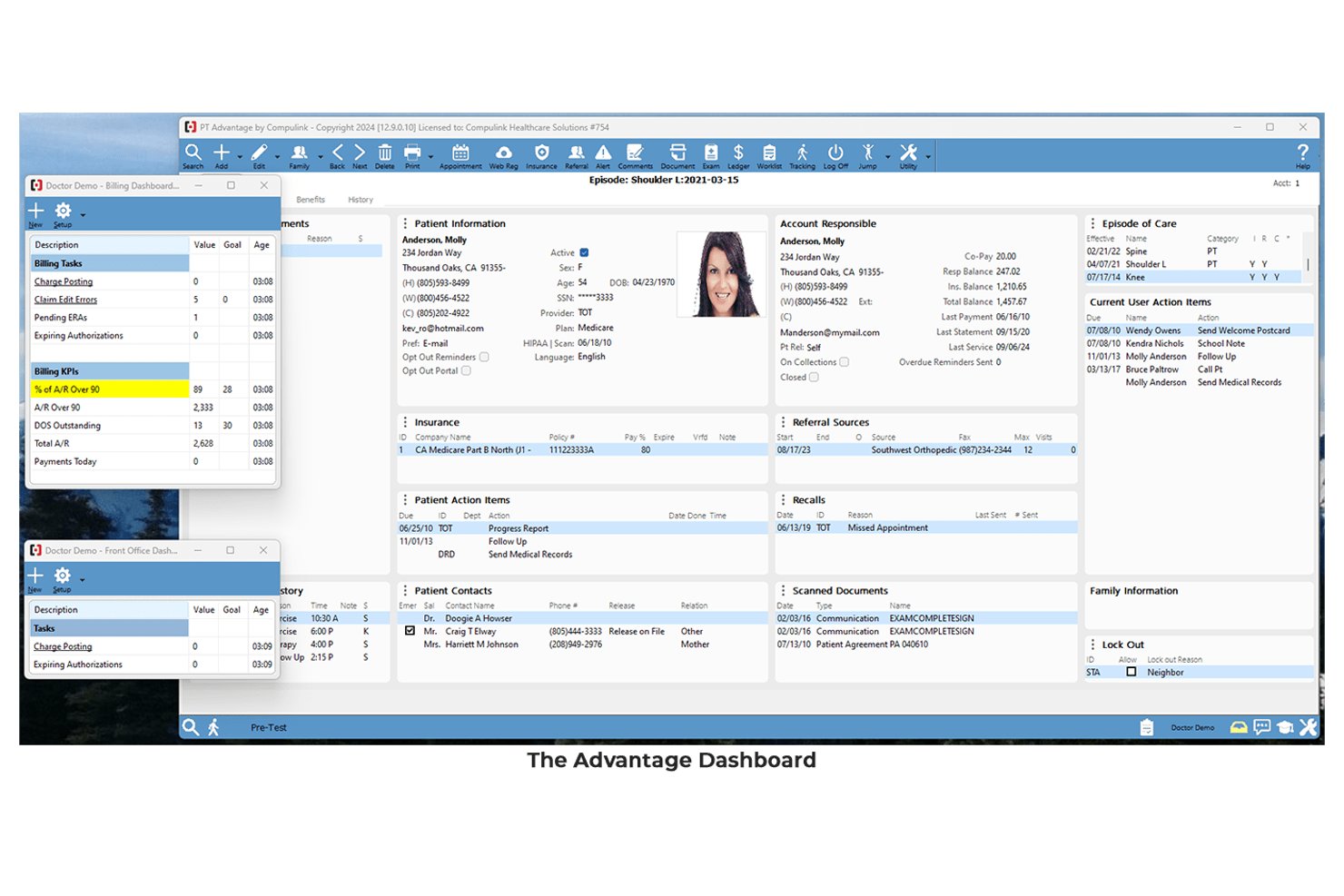Expand the Add dropdown arrow
The width and height of the screenshot is (1344, 896).
(240, 157)
